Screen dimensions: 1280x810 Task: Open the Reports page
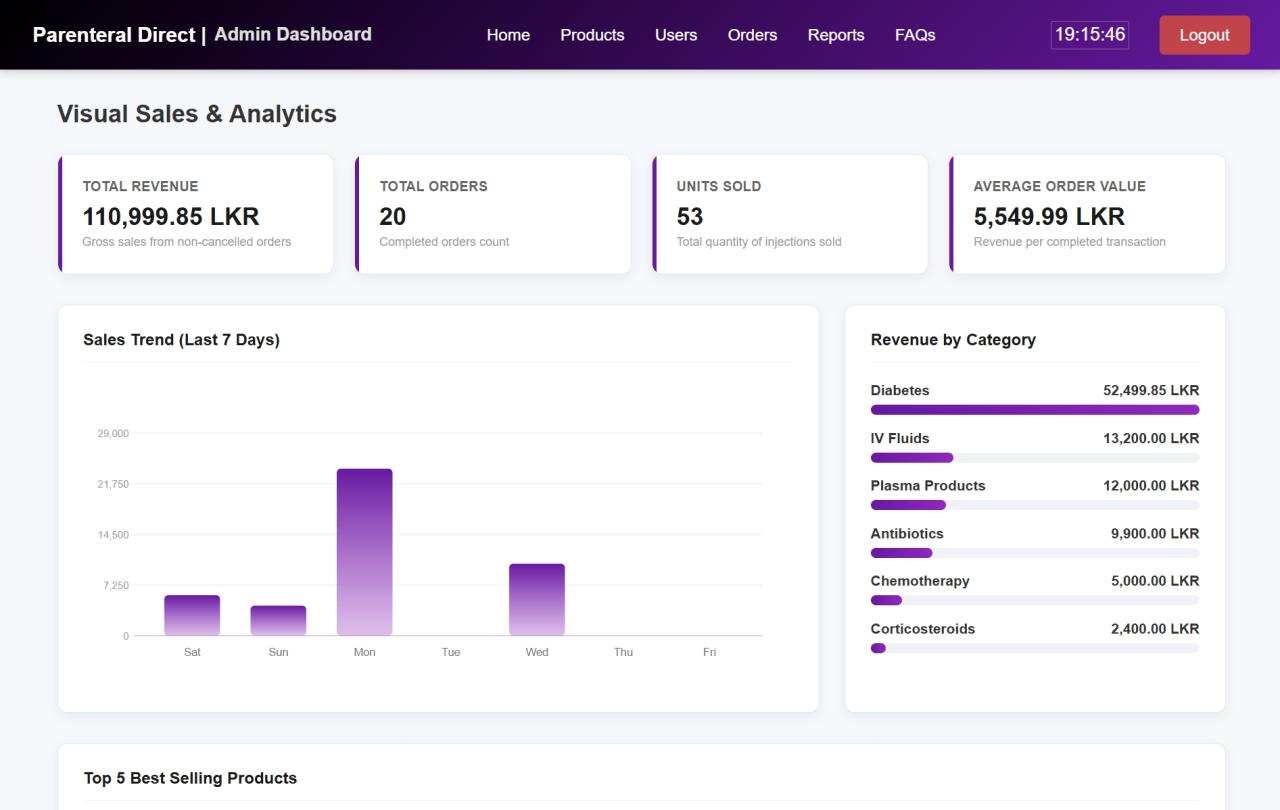(836, 35)
